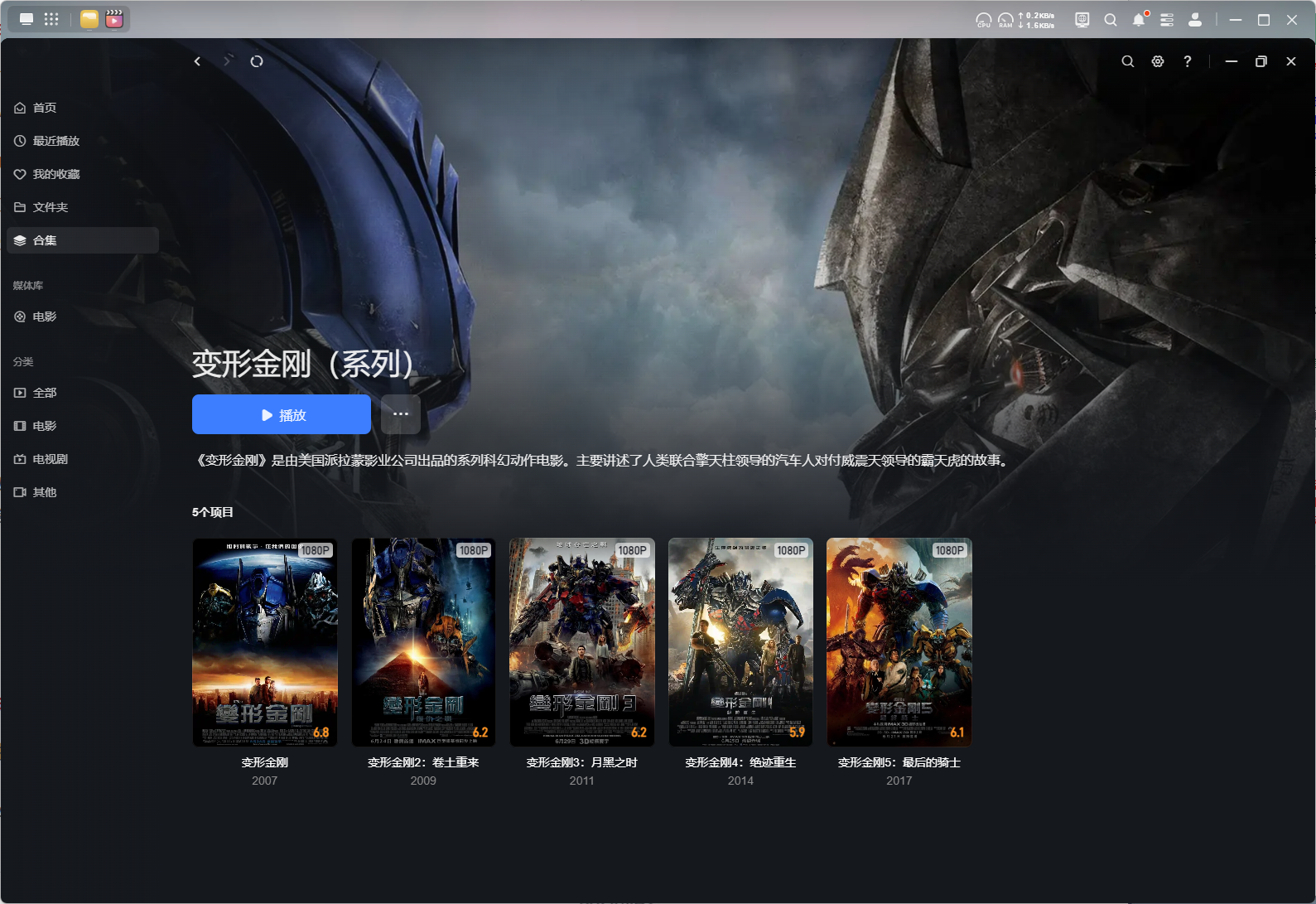Open the 变形金刚4 poster
Viewport: 1316px width, 904px height.
coord(740,642)
